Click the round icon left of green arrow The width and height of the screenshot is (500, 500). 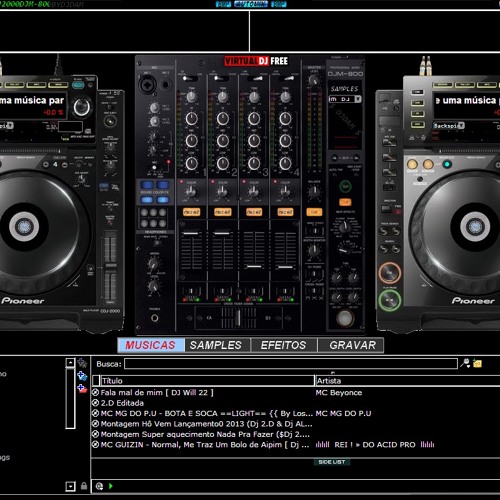99,486
